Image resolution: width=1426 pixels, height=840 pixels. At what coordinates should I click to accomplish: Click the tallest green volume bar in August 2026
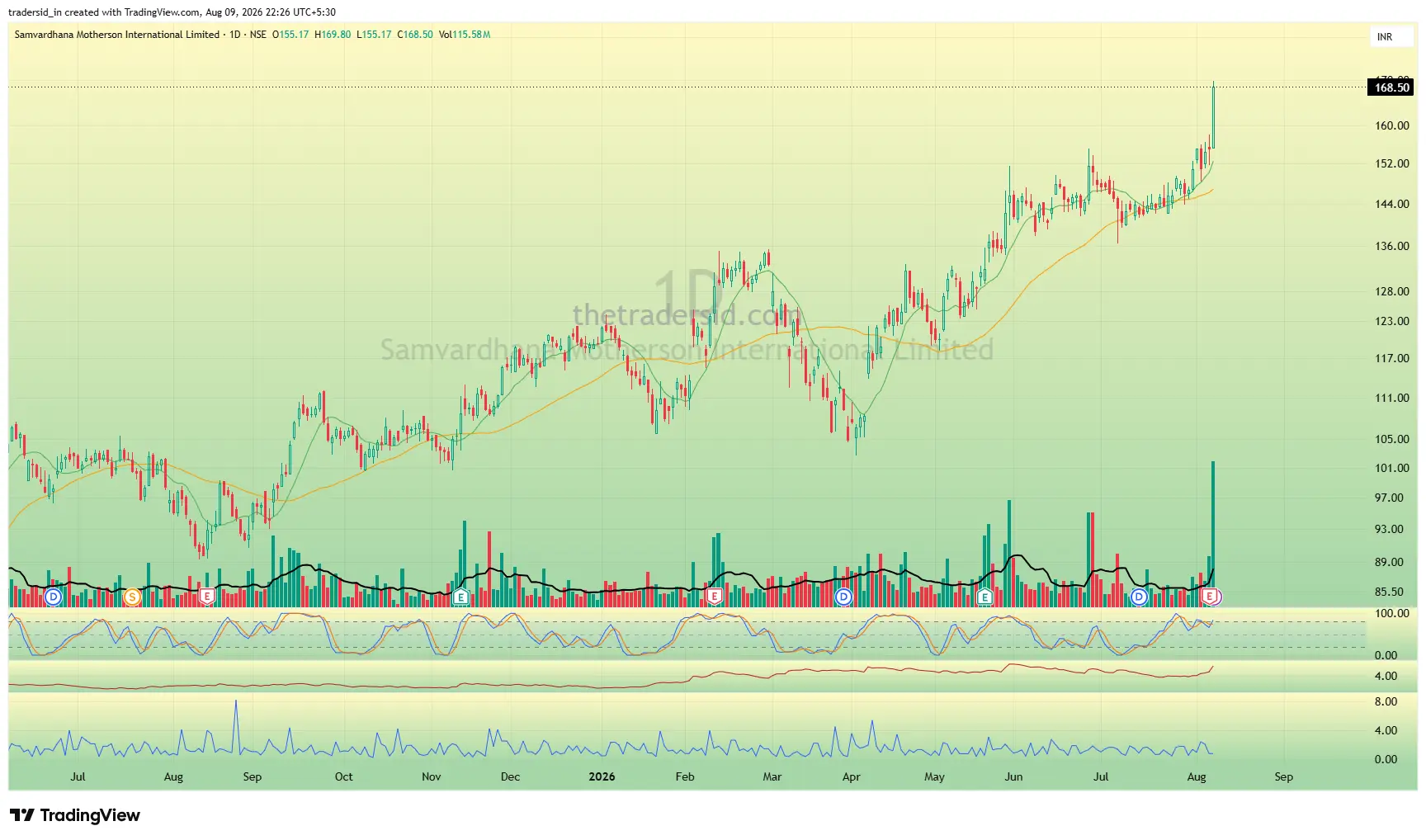click(1213, 534)
